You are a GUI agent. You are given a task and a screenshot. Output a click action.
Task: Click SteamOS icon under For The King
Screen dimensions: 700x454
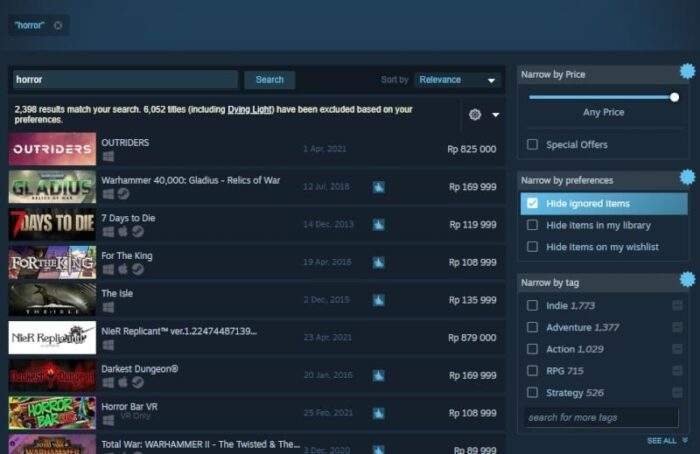[x=138, y=269]
